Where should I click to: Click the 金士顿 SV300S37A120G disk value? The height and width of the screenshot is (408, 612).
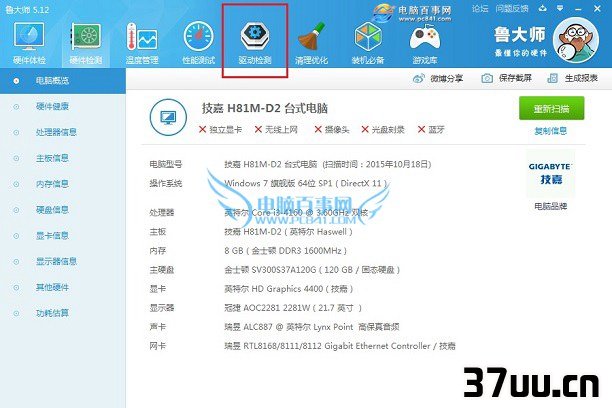pyautogui.click(x=312, y=270)
